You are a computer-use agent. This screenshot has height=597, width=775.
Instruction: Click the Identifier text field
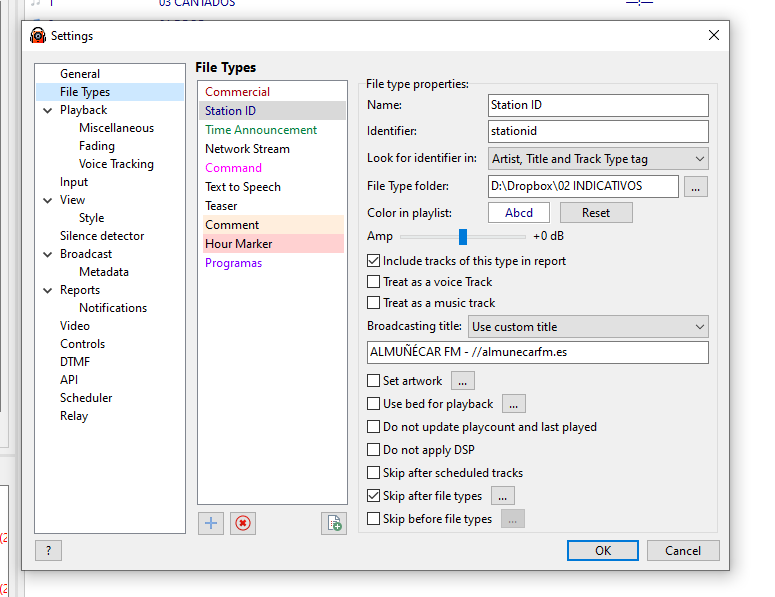pos(598,132)
